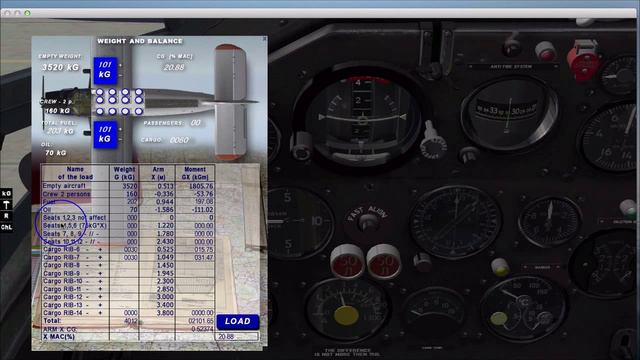Add cargo with Cargo RIB-7 plus sign

[100, 258]
